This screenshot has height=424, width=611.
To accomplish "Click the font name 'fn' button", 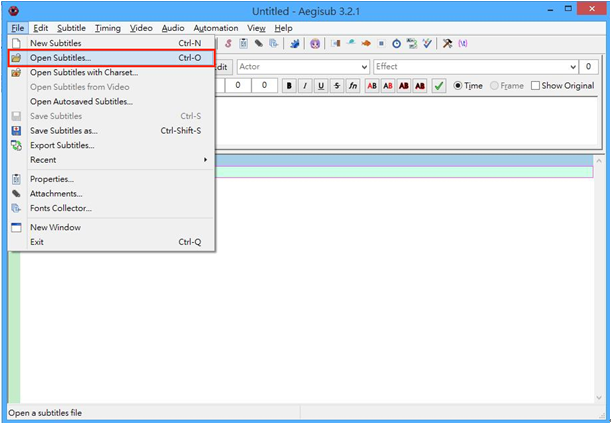I will point(353,86).
